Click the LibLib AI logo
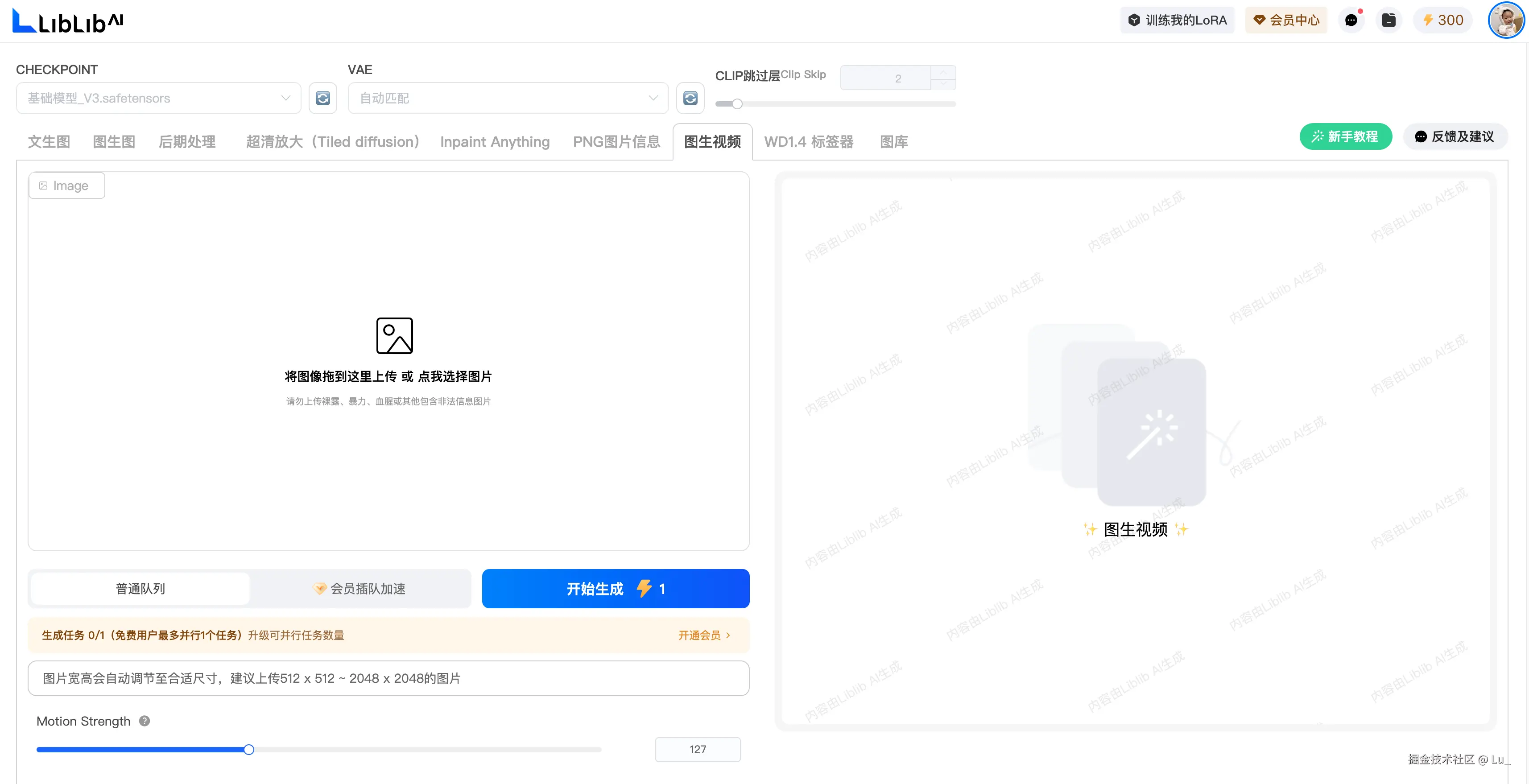This screenshot has height=784, width=1529. (68, 21)
